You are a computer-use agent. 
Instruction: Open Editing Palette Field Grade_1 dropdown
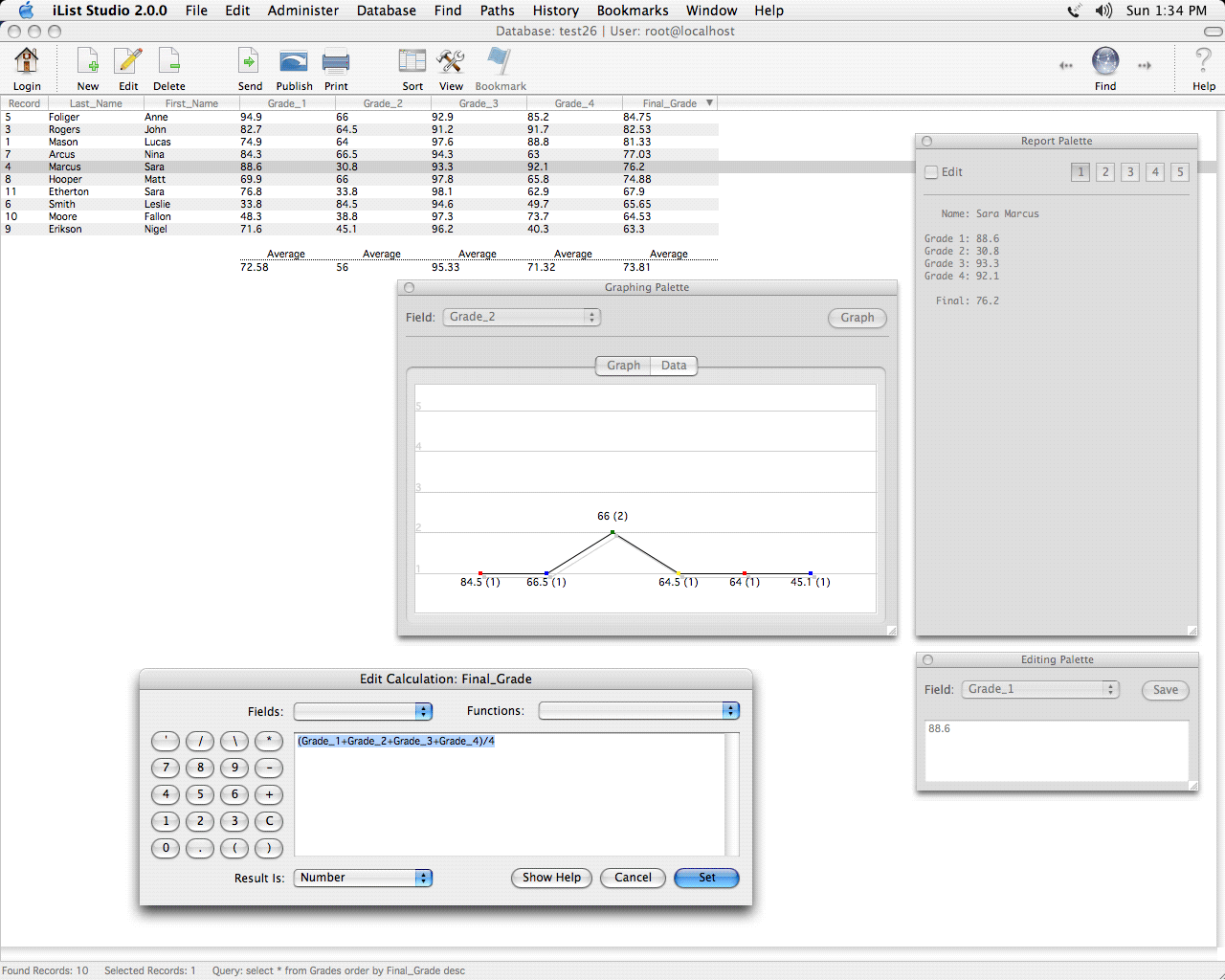click(1040, 689)
